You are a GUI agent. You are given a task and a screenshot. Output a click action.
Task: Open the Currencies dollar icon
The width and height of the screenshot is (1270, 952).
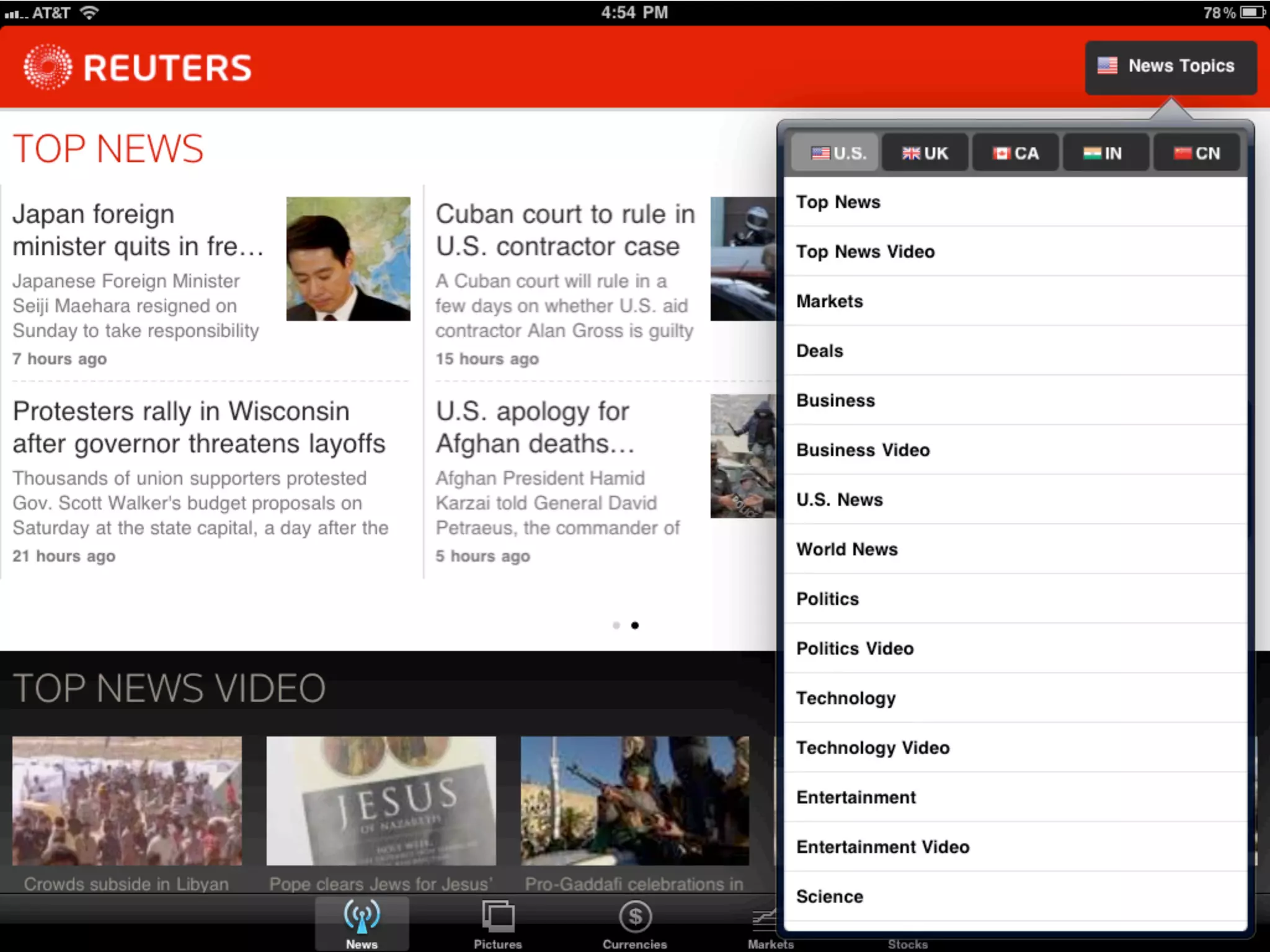[635, 916]
